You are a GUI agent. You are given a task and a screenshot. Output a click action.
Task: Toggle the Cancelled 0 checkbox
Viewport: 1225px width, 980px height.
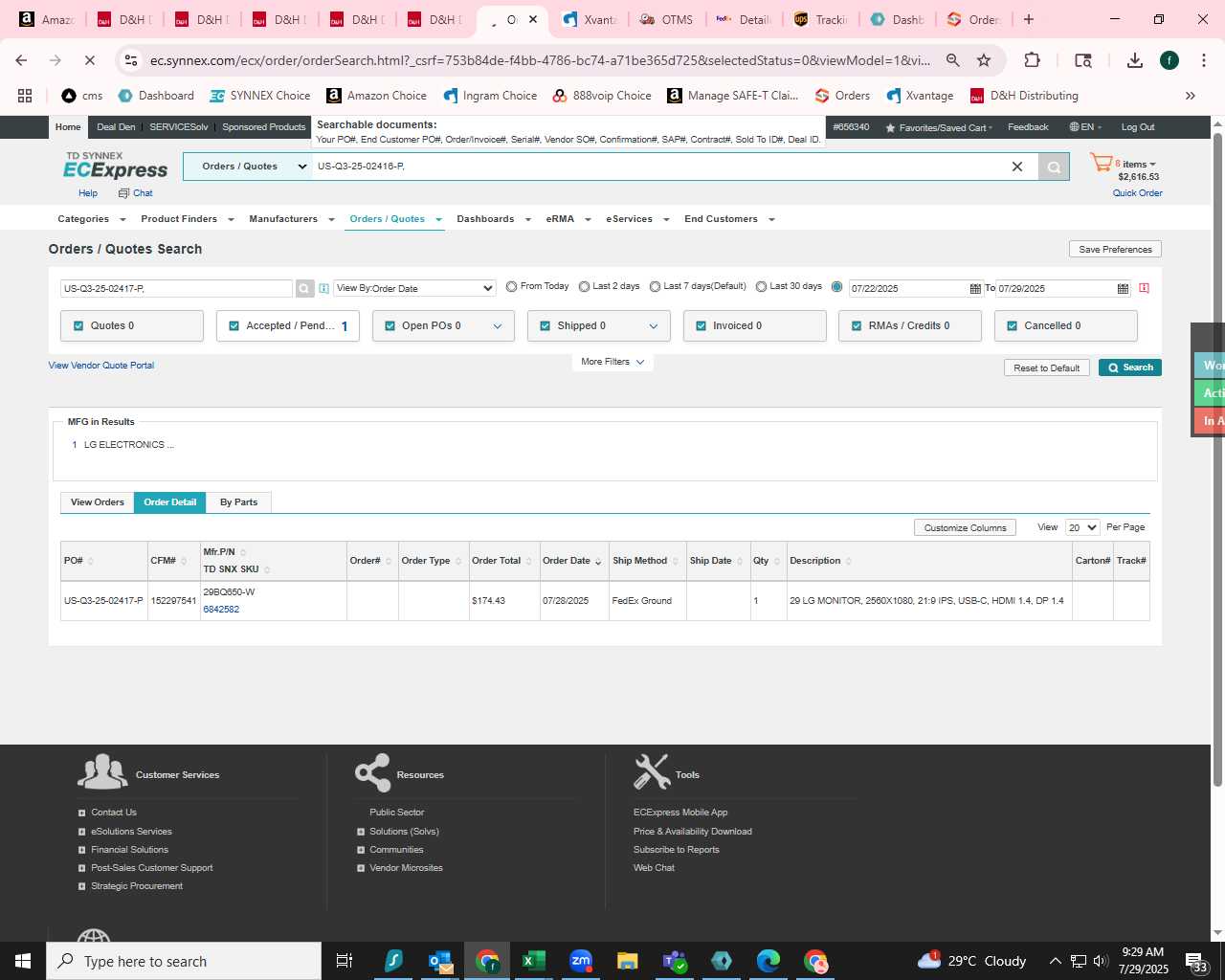tap(1013, 326)
